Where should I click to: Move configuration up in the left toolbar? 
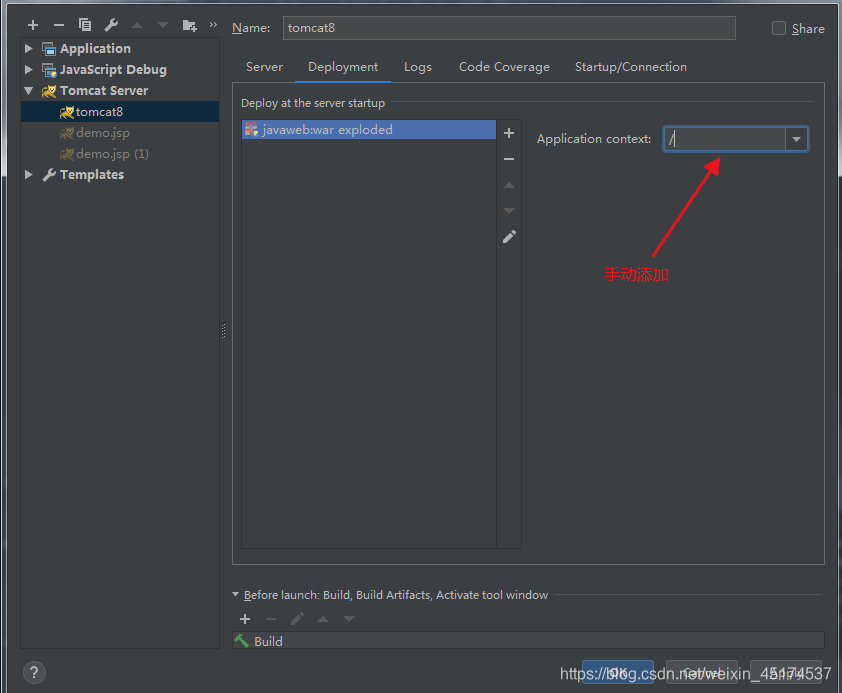137,25
